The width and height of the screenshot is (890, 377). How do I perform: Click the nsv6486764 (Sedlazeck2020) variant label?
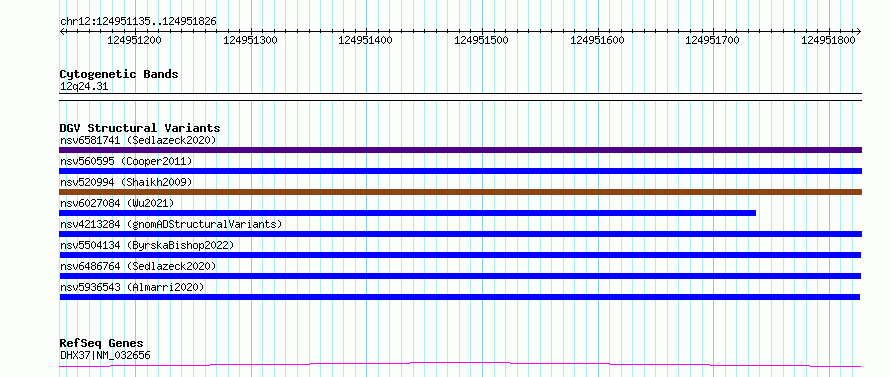tap(138, 266)
